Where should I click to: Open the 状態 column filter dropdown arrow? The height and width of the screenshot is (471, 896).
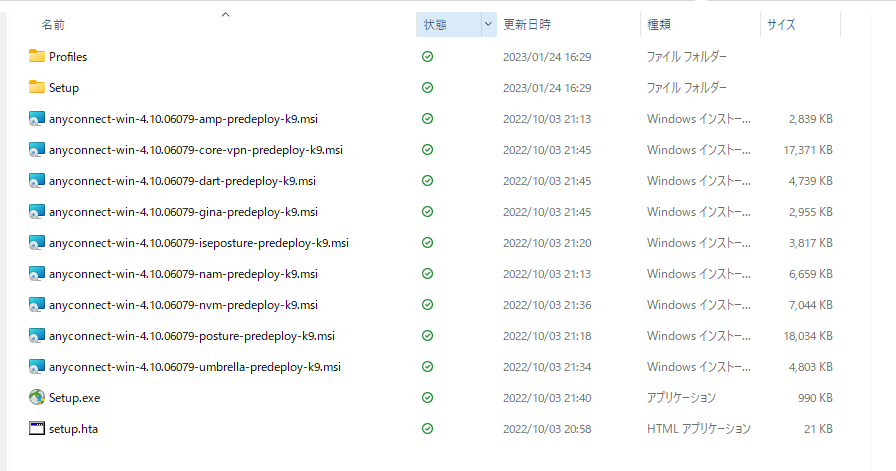click(489, 25)
